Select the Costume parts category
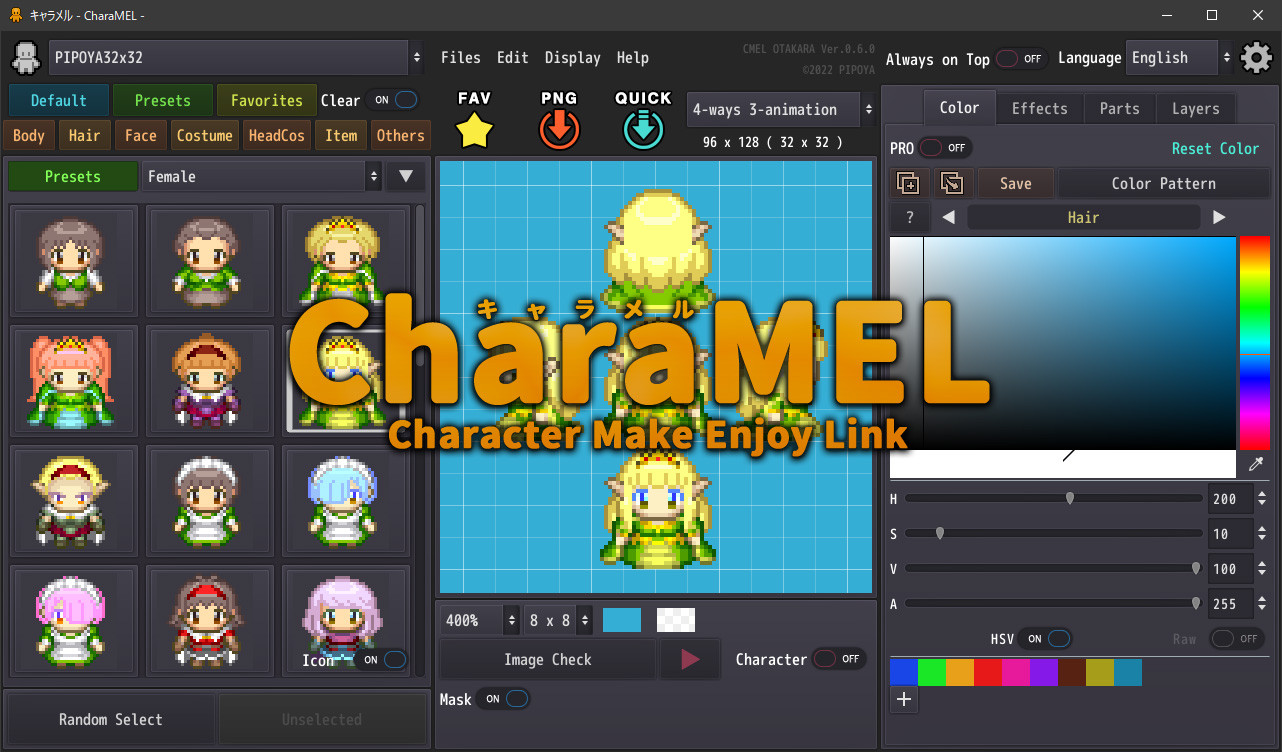The height and width of the screenshot is (752, 1282). pos(205,135)
